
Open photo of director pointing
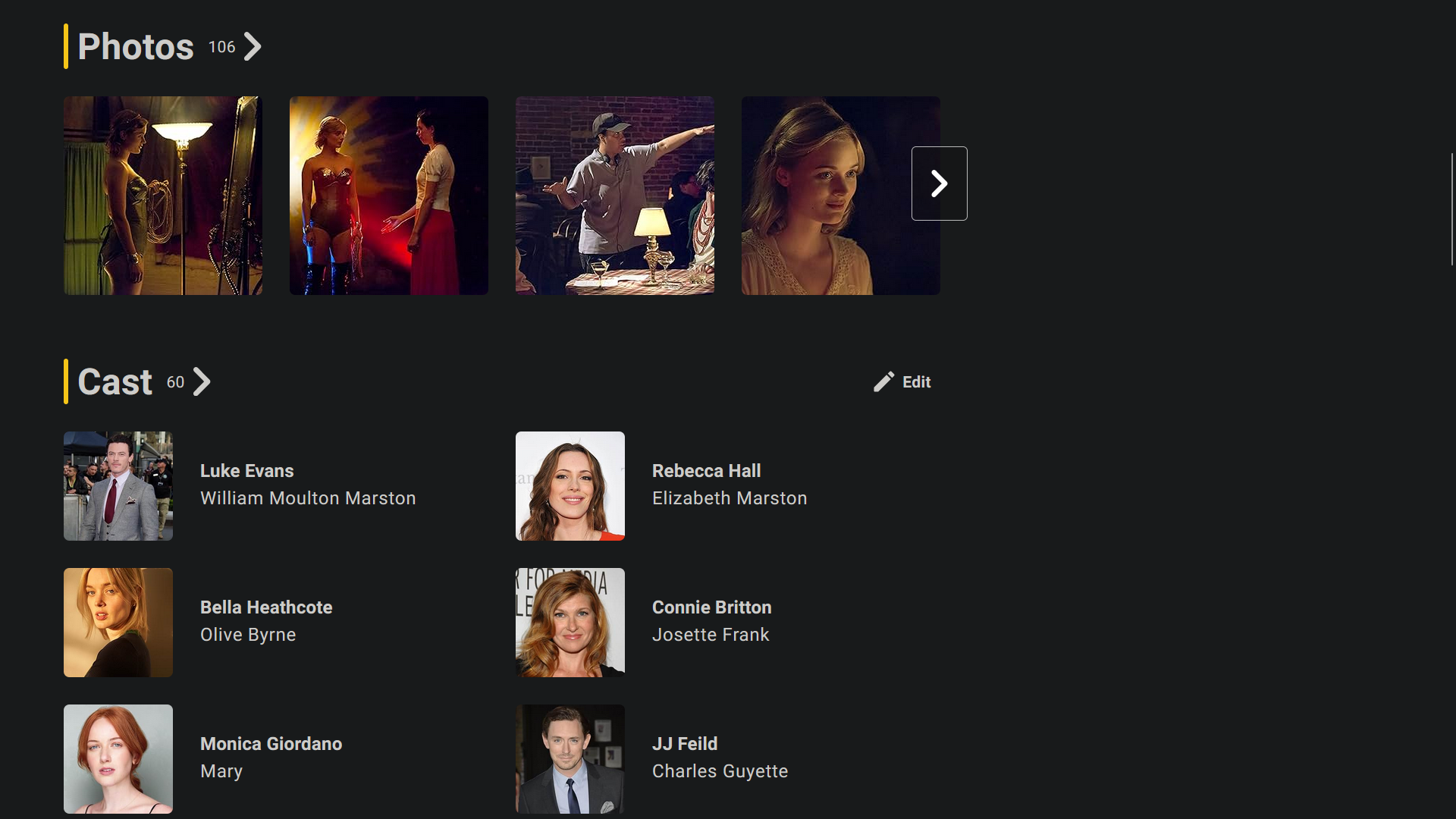614,196
